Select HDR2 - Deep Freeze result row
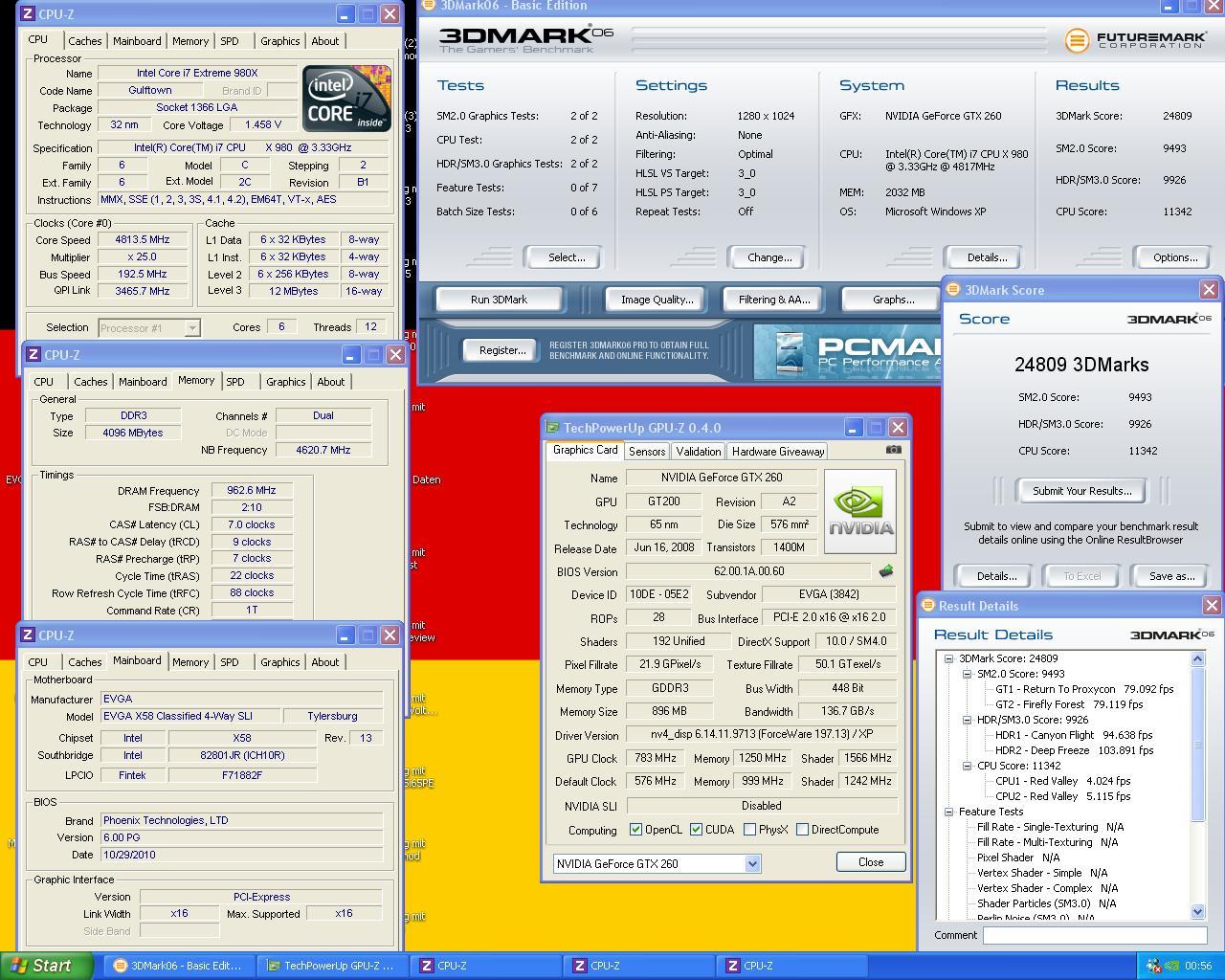 [1074, 750]
